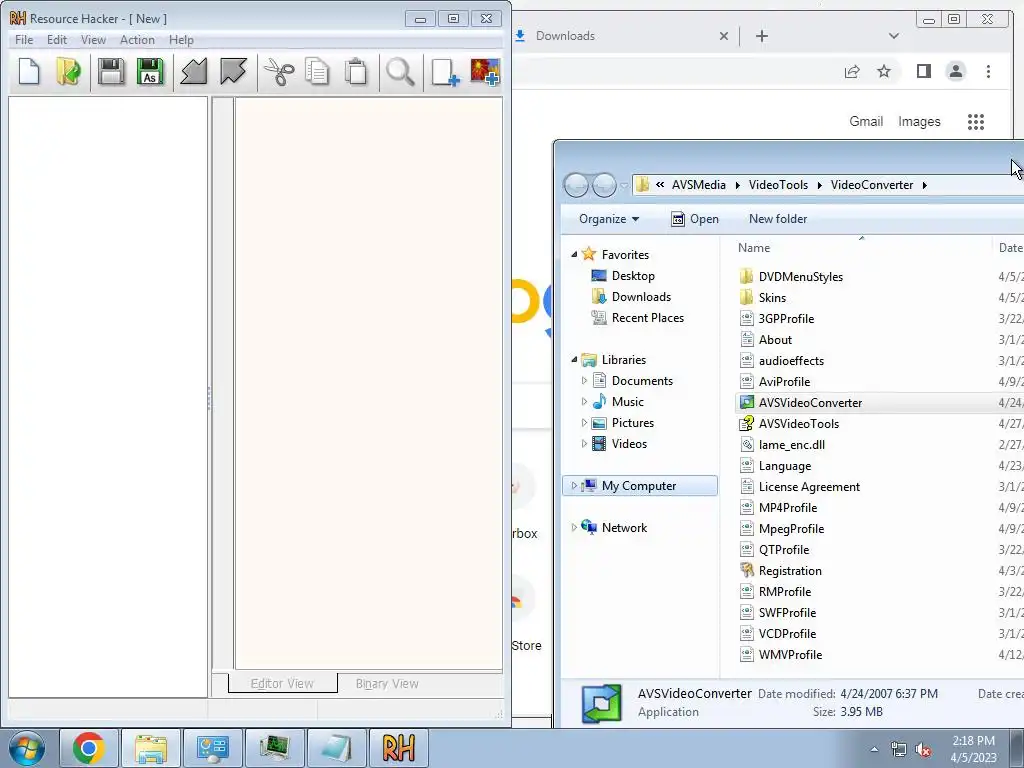Open the Chrome profile icon
Screen dimensions: 1024x768
(x=955, y=71)
